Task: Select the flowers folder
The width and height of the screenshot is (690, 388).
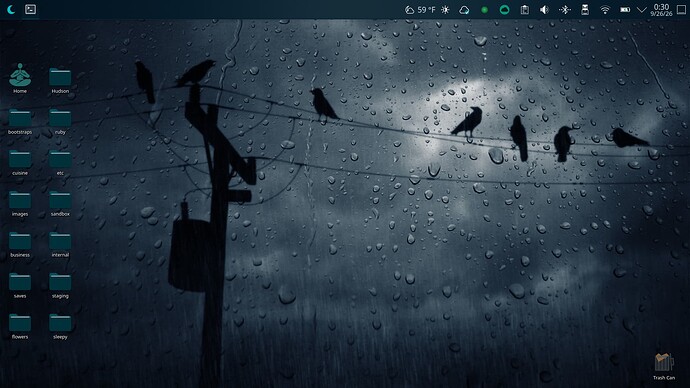Action: point(20,326)
